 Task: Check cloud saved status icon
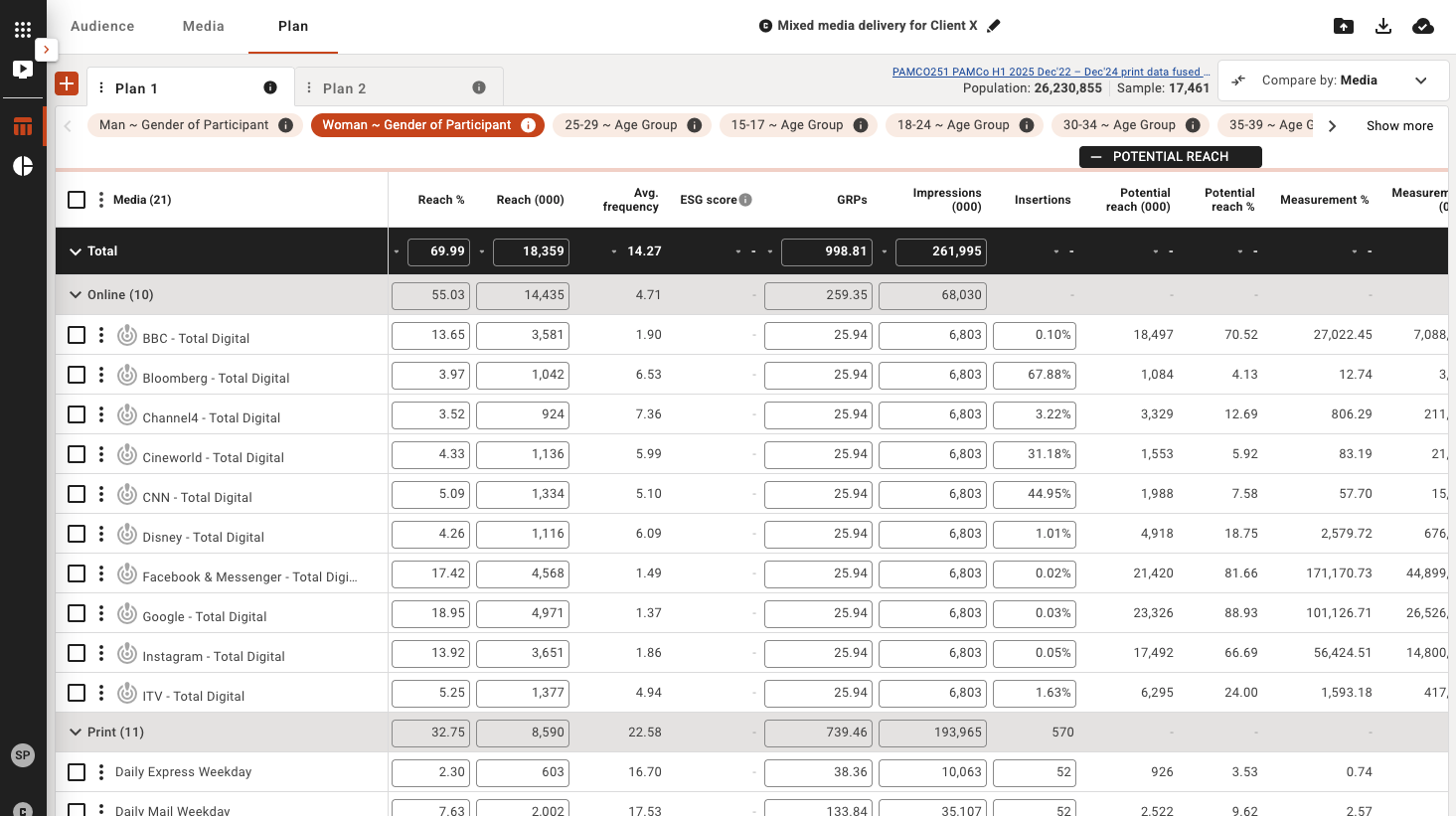point(1423,26)
